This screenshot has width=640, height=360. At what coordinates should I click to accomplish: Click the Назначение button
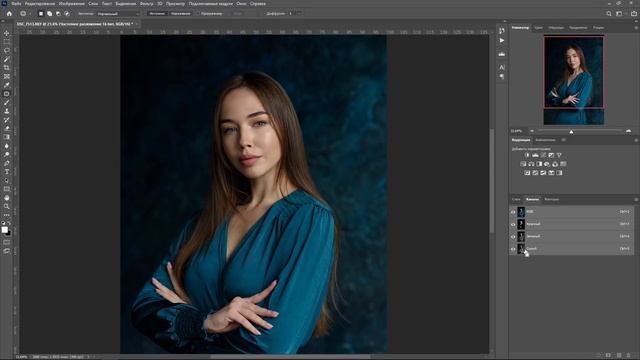[x=180, y=13]
